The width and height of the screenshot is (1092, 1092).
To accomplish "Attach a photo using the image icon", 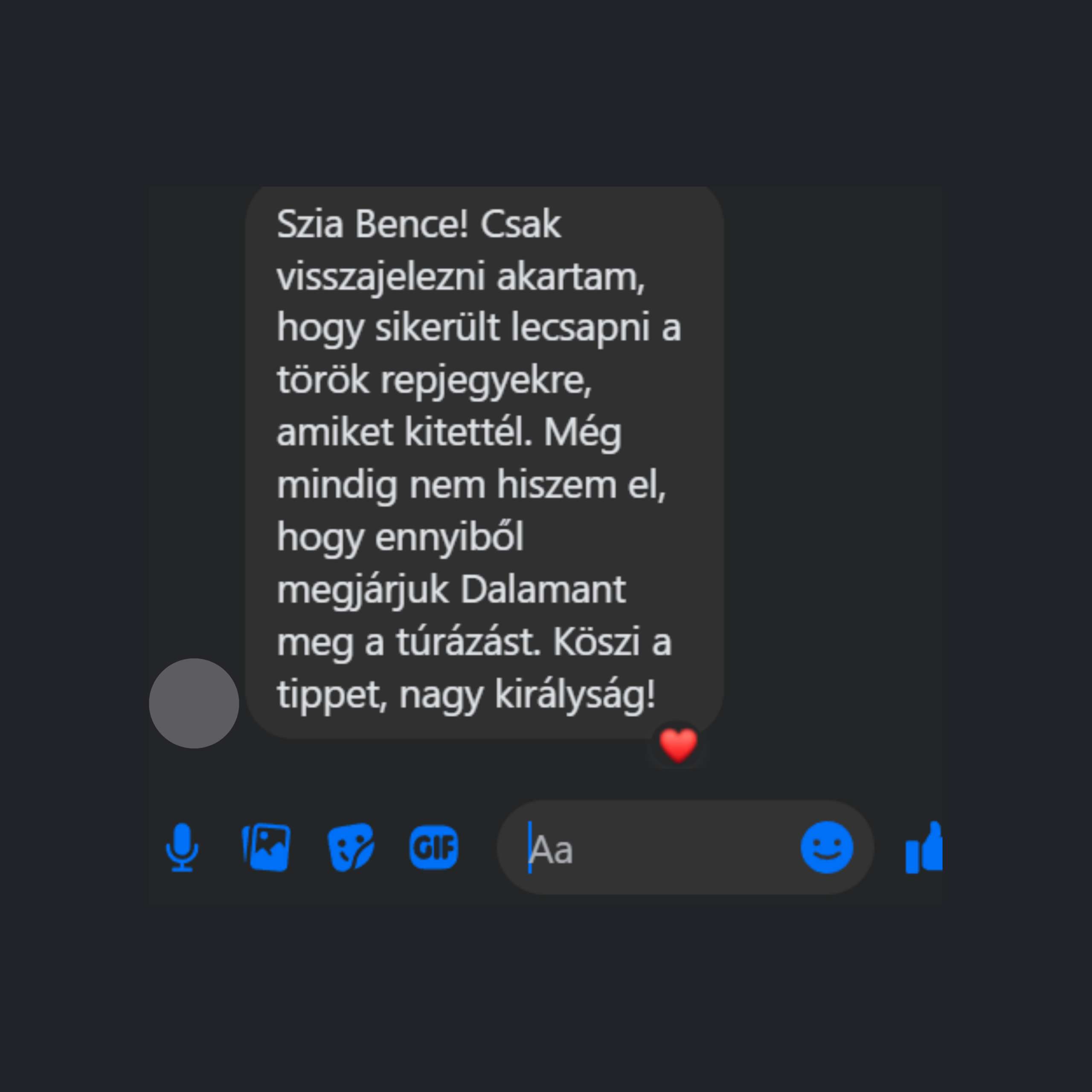I will [x=266, y=847].
